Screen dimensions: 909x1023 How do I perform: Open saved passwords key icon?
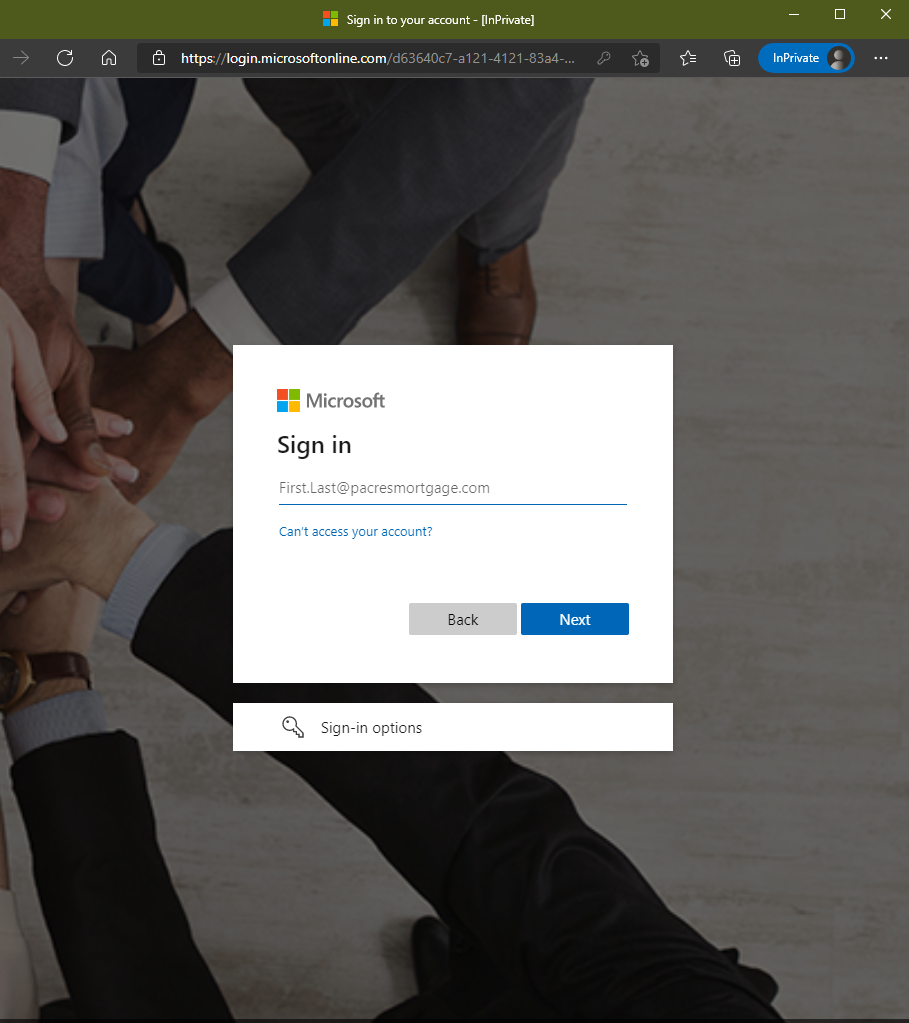tap(604, 58)
